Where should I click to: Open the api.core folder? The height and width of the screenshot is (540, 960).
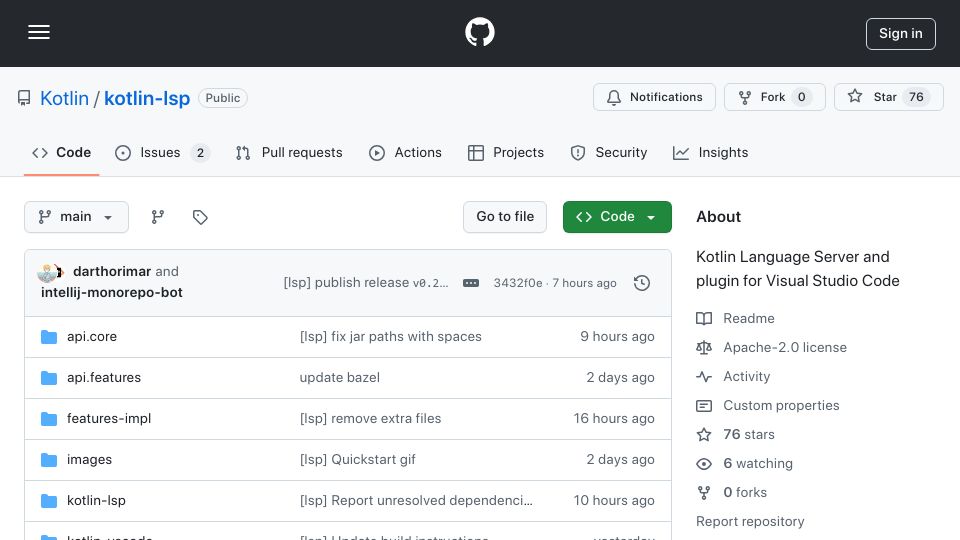coord(92,336)
